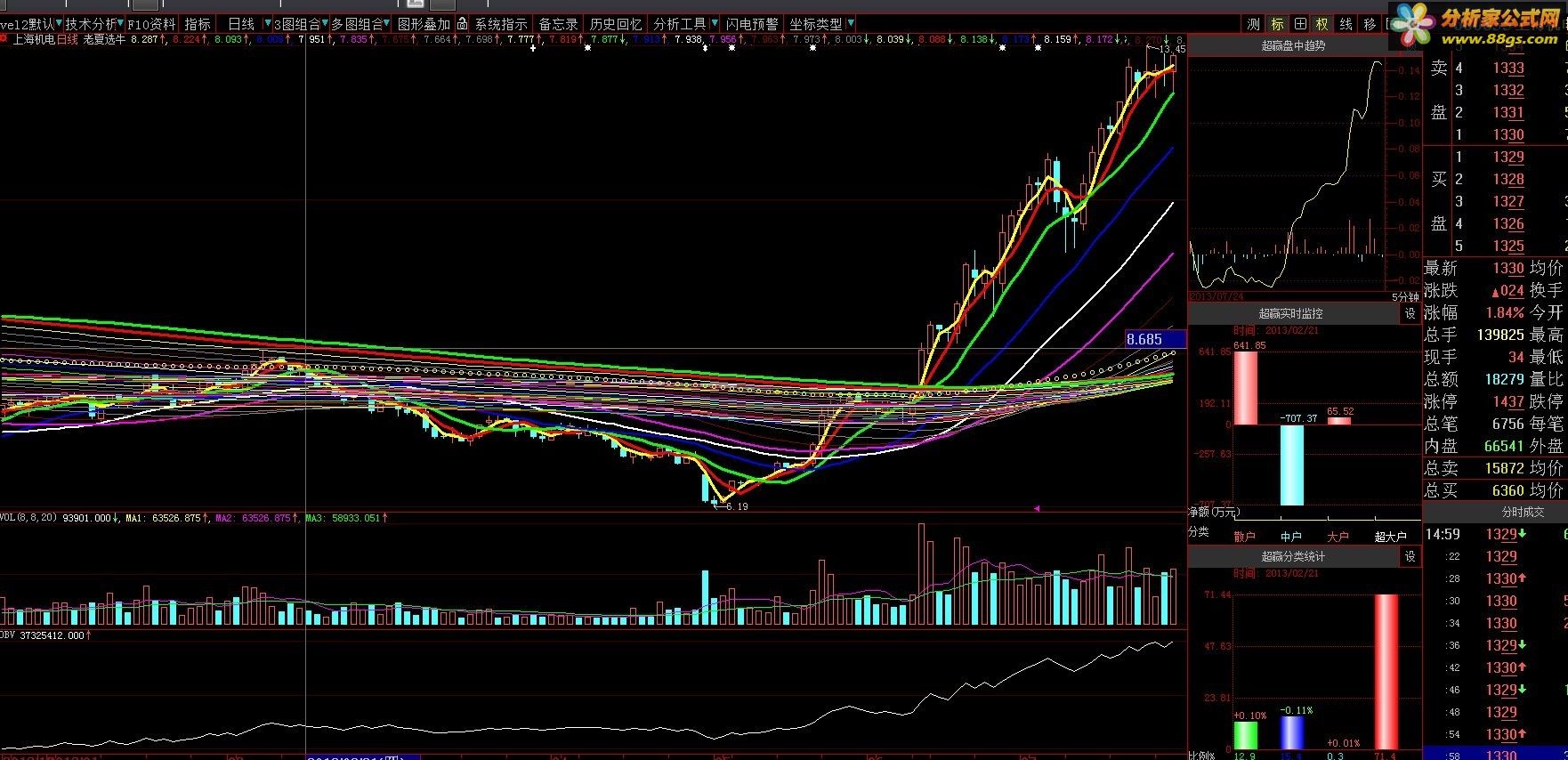1568x760 pixels.
Task: Click the 涨停 1437 value
Action: (1508, 402)
